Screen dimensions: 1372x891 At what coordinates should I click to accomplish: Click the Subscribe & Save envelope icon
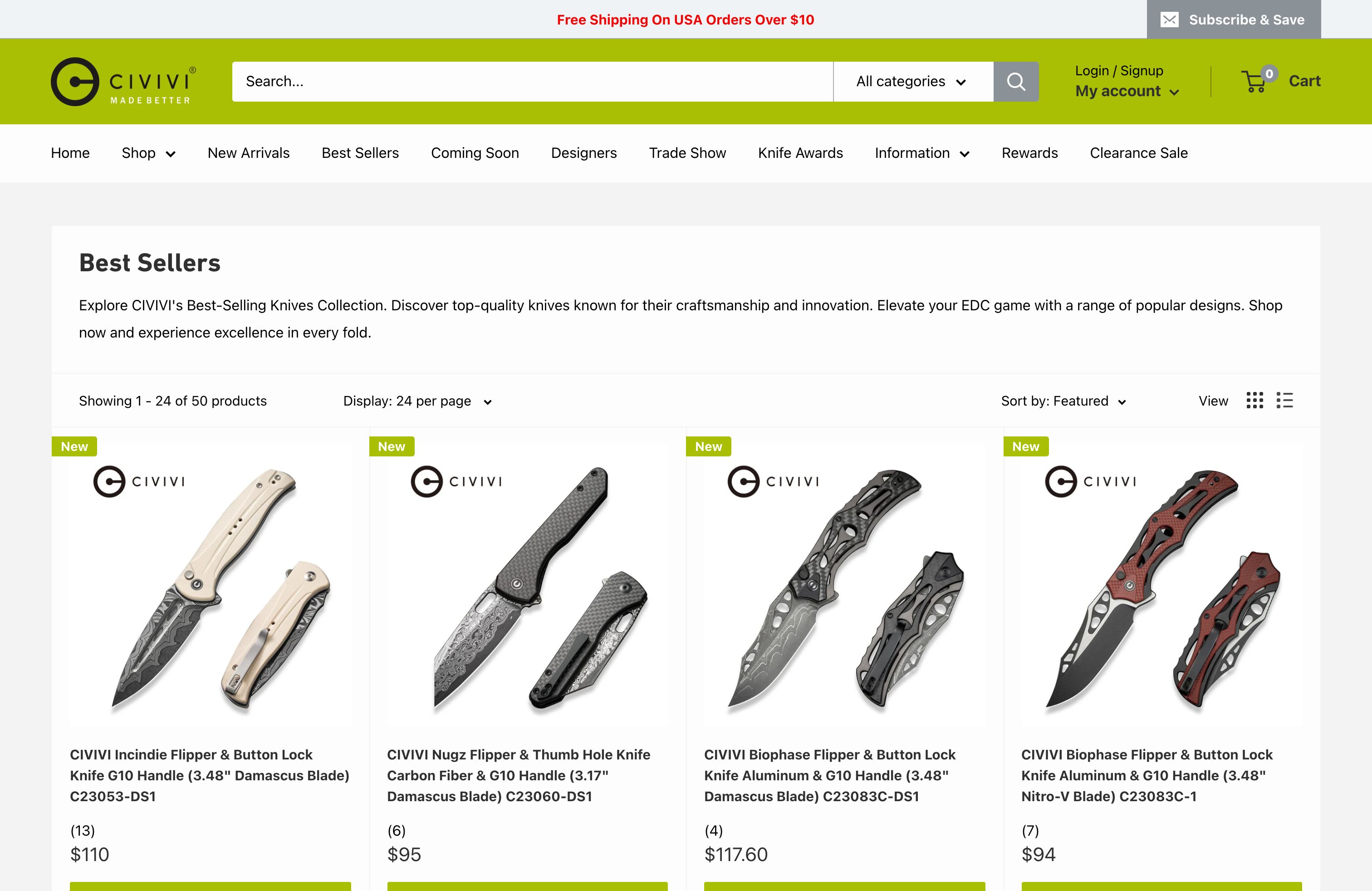1169,20
